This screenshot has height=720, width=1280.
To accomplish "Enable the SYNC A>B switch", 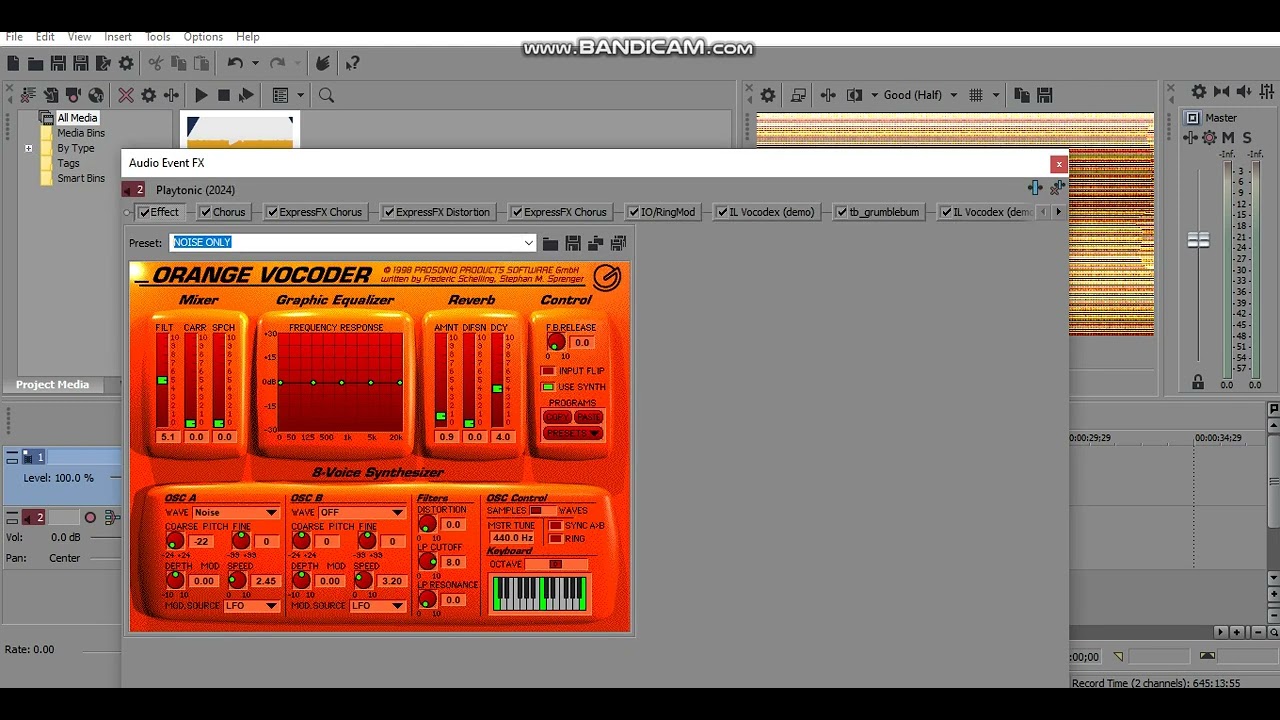I will click(x=556, y=525).
